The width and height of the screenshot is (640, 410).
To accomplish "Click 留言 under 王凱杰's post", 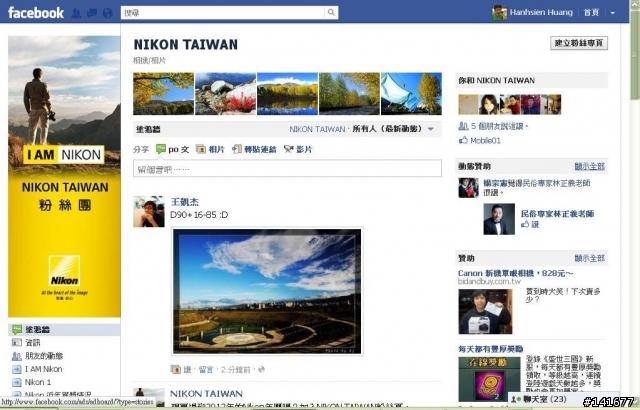I will coord(206,370).
